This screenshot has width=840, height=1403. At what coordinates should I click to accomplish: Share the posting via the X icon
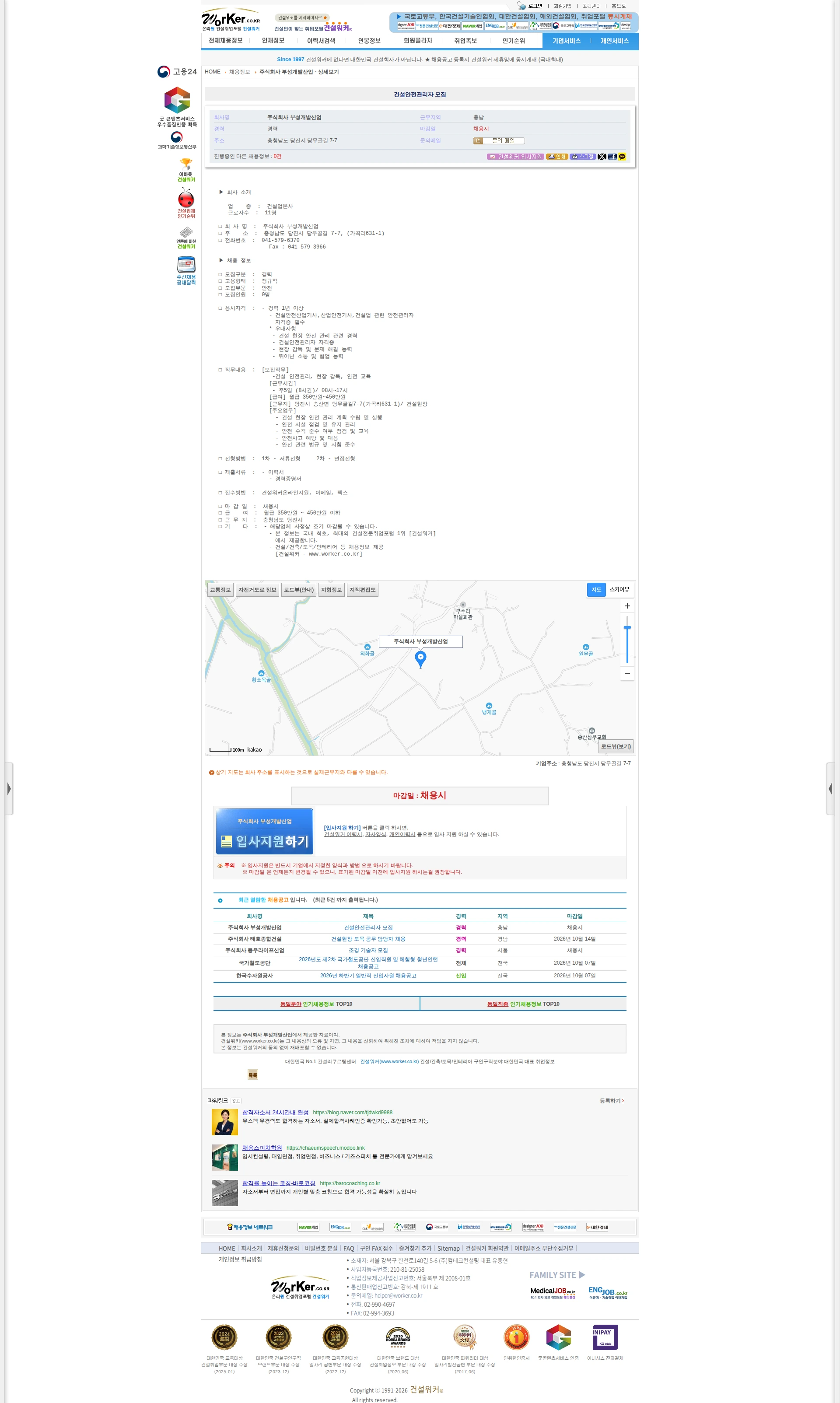(602, 157)
